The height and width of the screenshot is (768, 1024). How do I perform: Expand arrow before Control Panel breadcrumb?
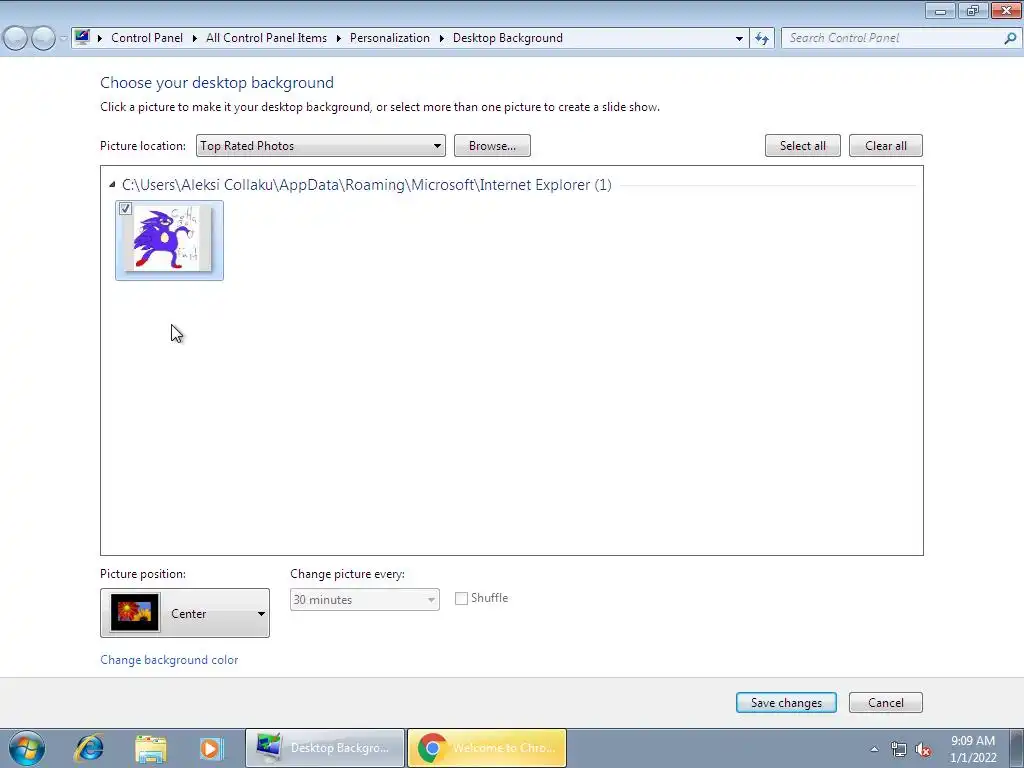(100, 39)
